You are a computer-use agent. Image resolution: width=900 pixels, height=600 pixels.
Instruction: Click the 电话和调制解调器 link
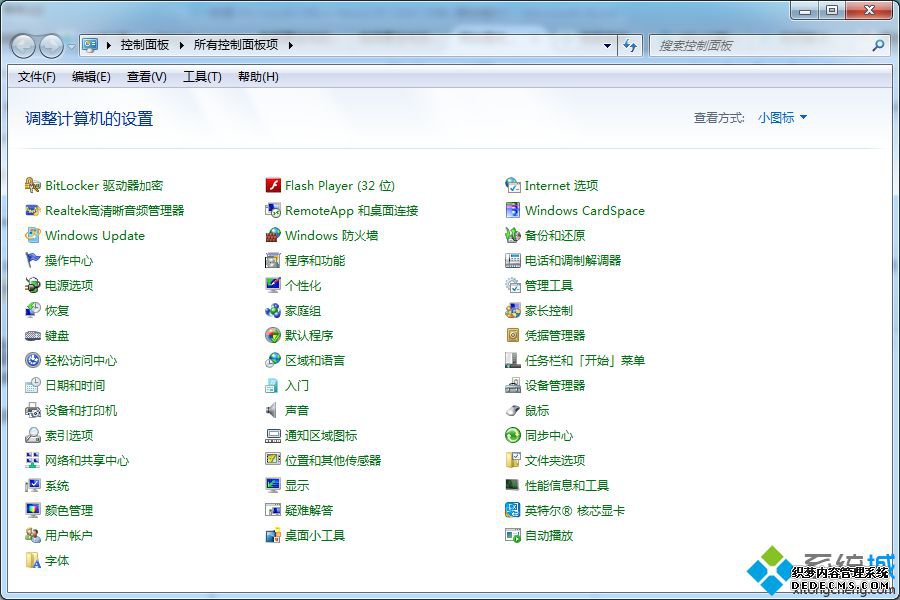pos(573,261)
